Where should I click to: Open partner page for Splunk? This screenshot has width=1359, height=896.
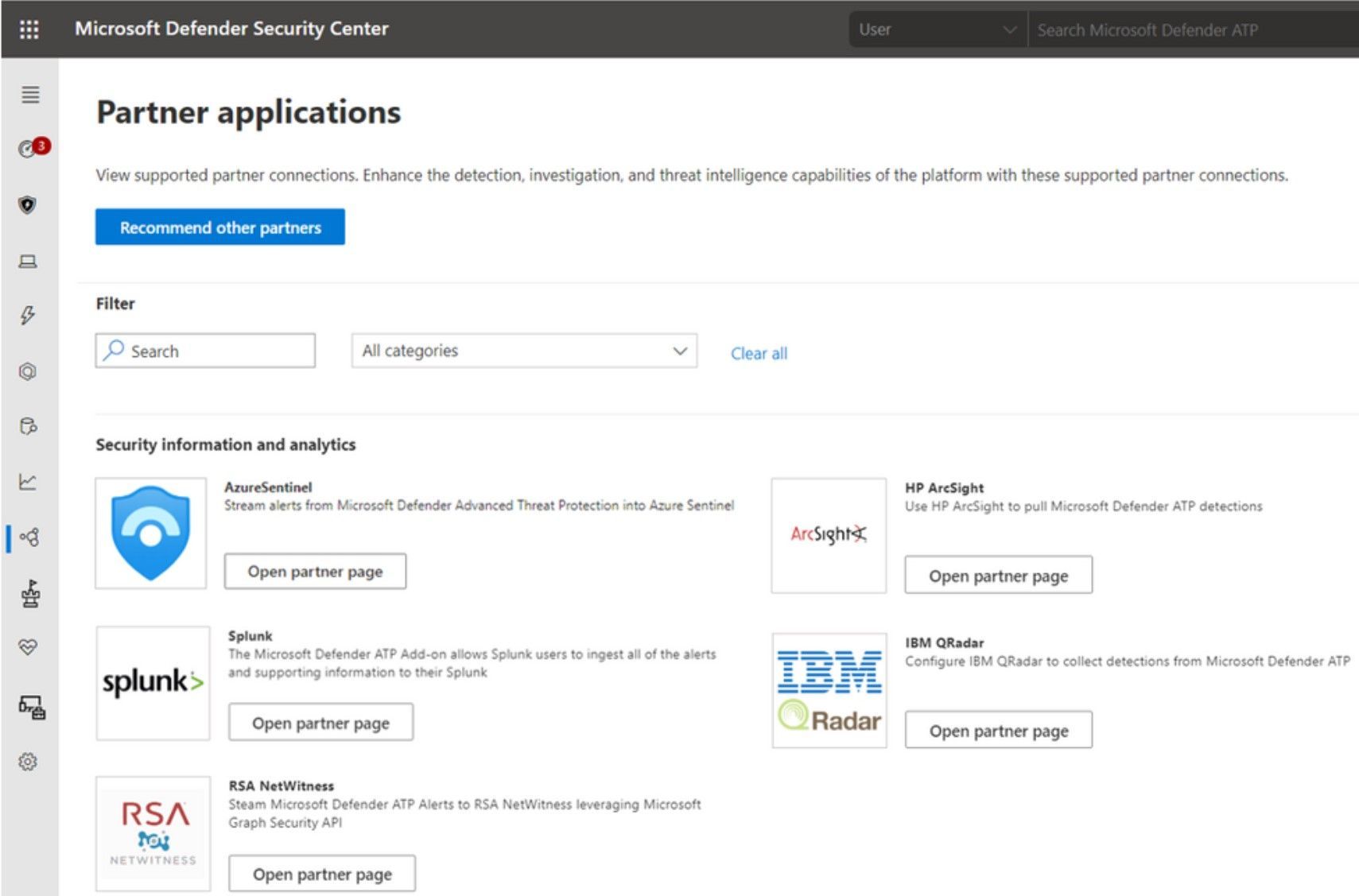(x=320, y=723)
